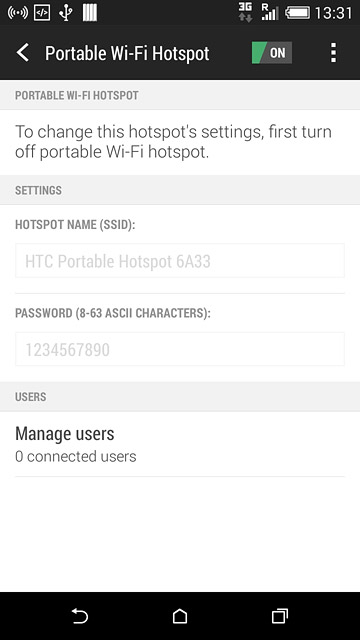The width and height of the screenshot is (360, 640).
Task: Select the password input field
Action: coord(180,349)
